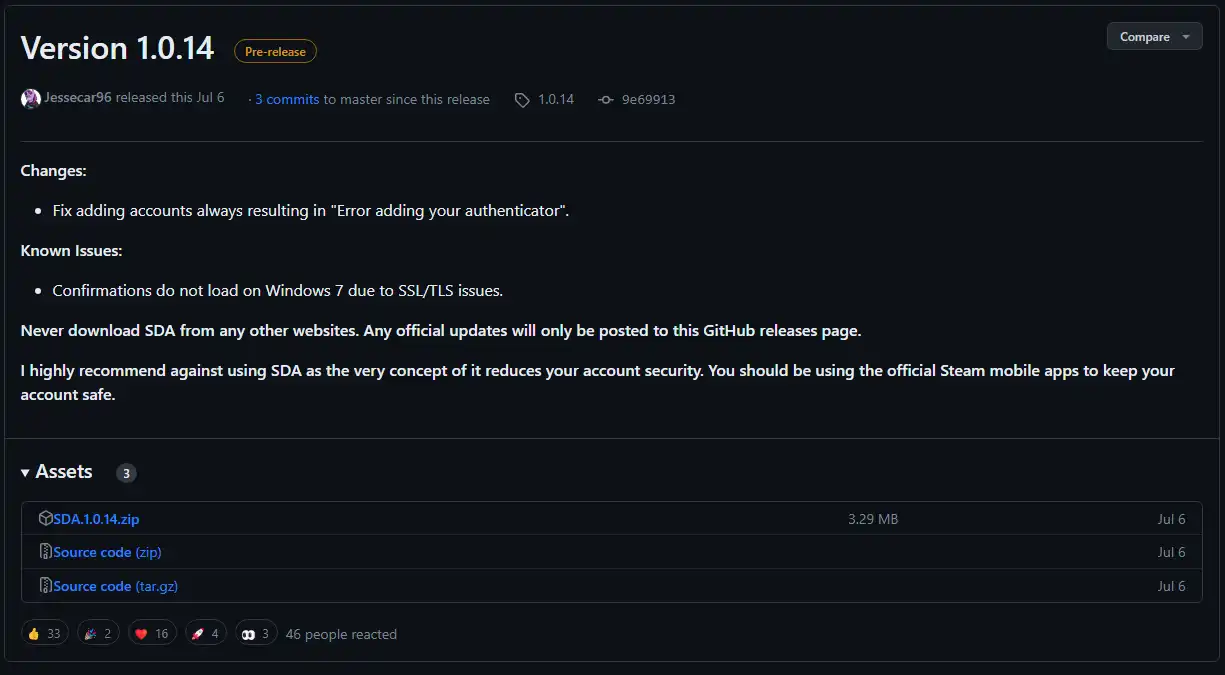Toggle the heart reaction showing 16
The width and height of the screenshot is (1225, 675).
[x=151, y=634]
